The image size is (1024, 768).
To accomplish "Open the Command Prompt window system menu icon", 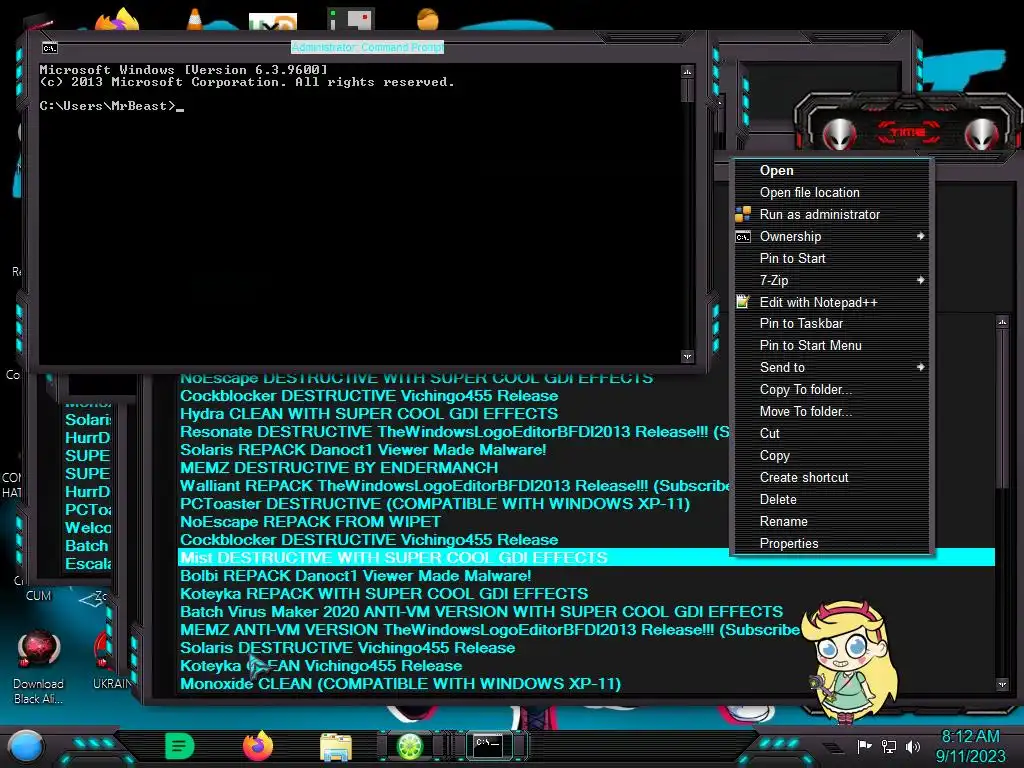I will coord(50,48).
